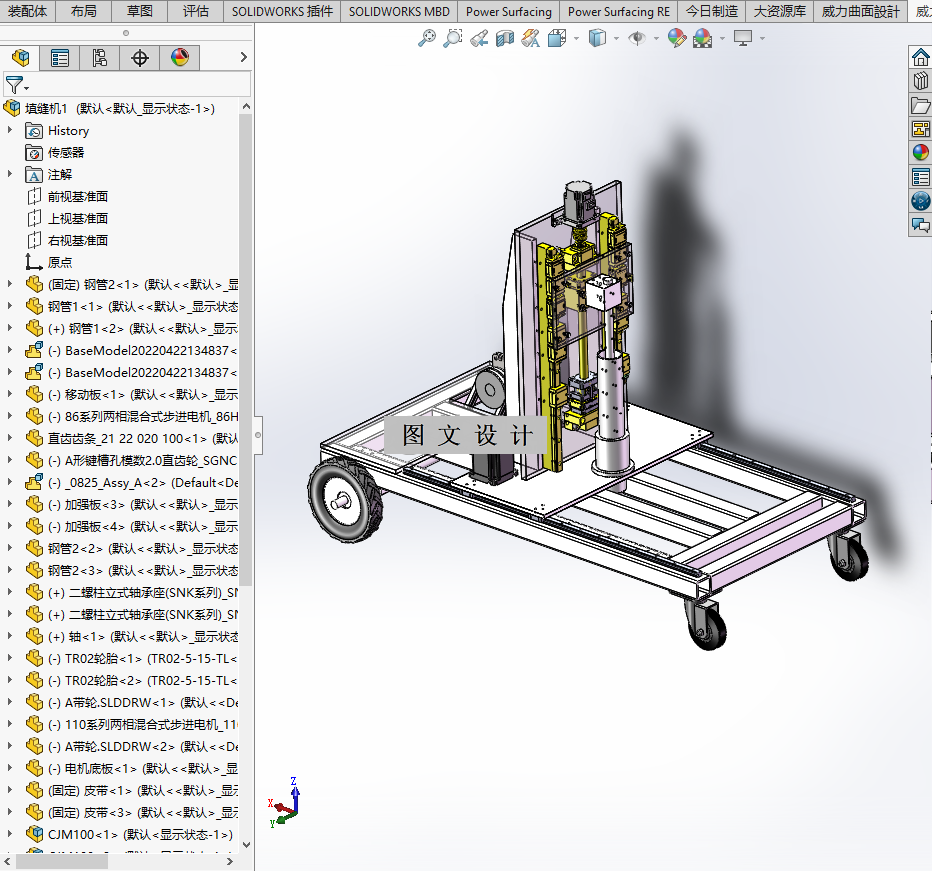This screenshot has width=932, height=871.
Task: Open the Dynamic Annotation Views icon
Action: click(530, 39)
